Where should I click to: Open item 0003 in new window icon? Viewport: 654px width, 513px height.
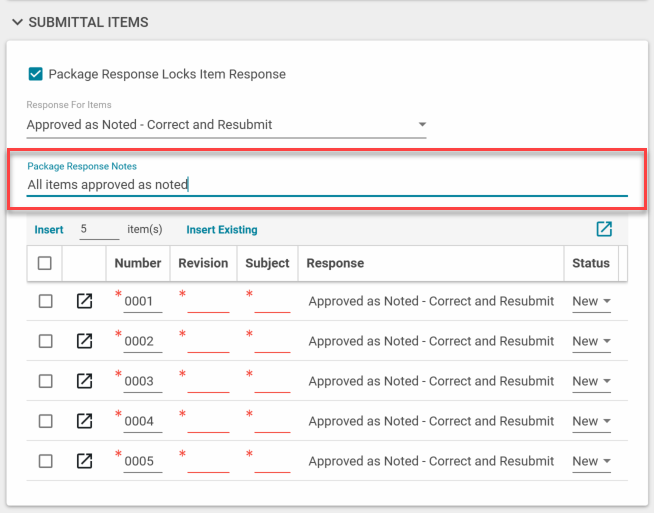[85, 381]
